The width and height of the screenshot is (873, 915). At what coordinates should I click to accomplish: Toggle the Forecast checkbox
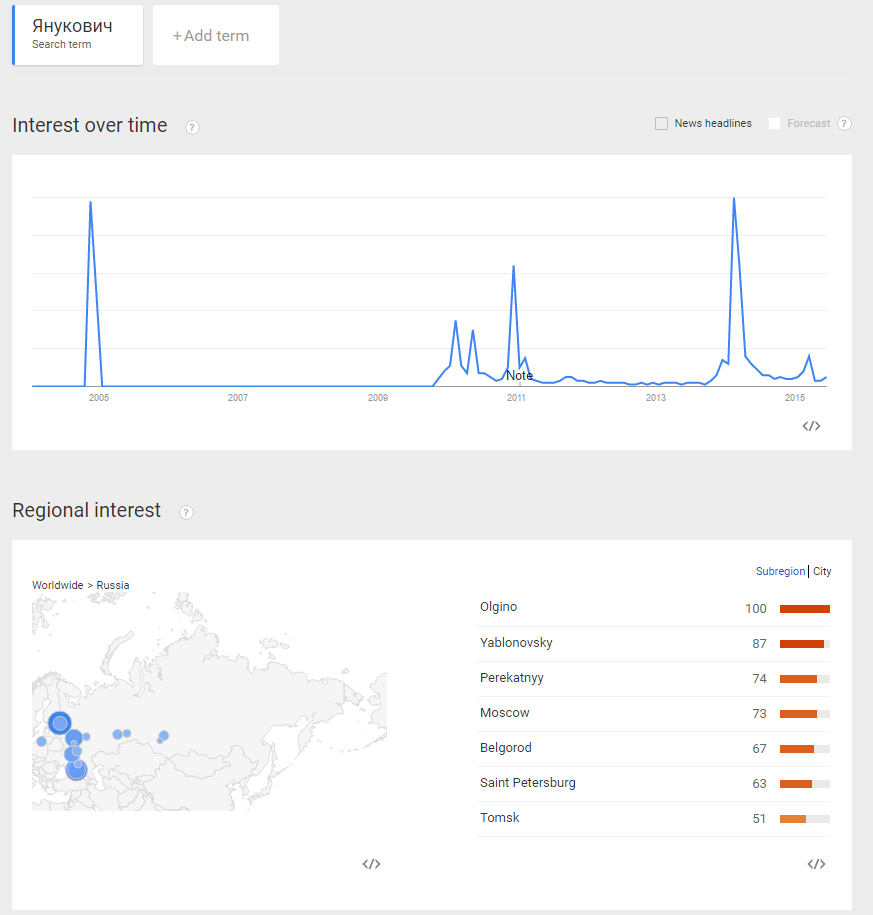tap(774, 124)
